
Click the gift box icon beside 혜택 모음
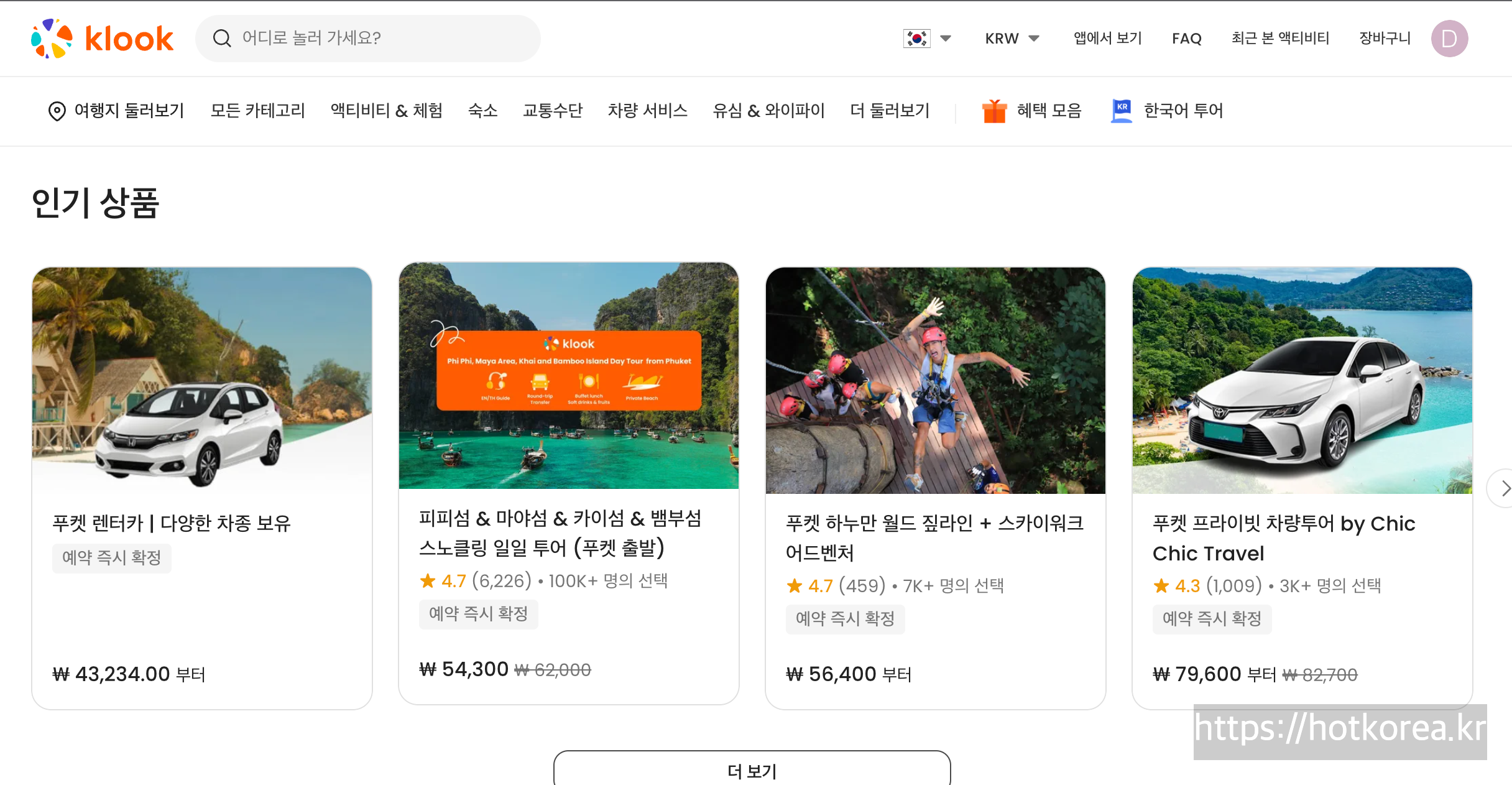994,111
